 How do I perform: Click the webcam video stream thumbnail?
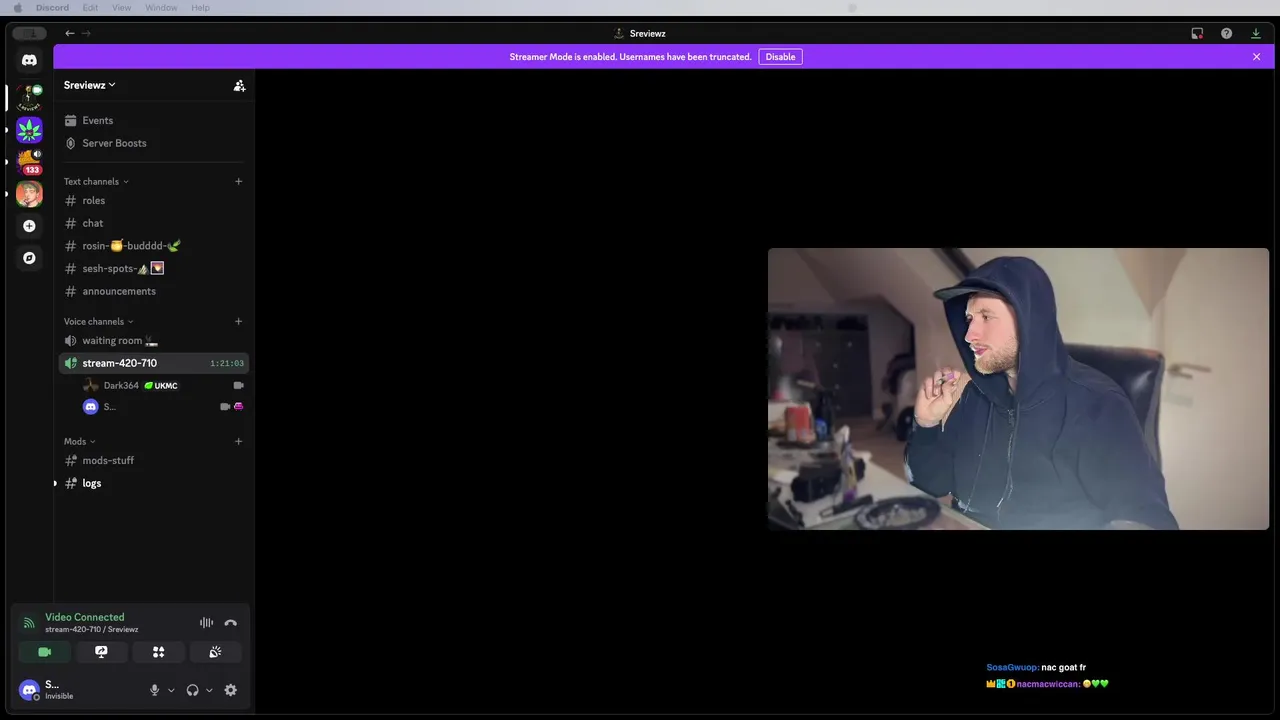(1018, 389)
